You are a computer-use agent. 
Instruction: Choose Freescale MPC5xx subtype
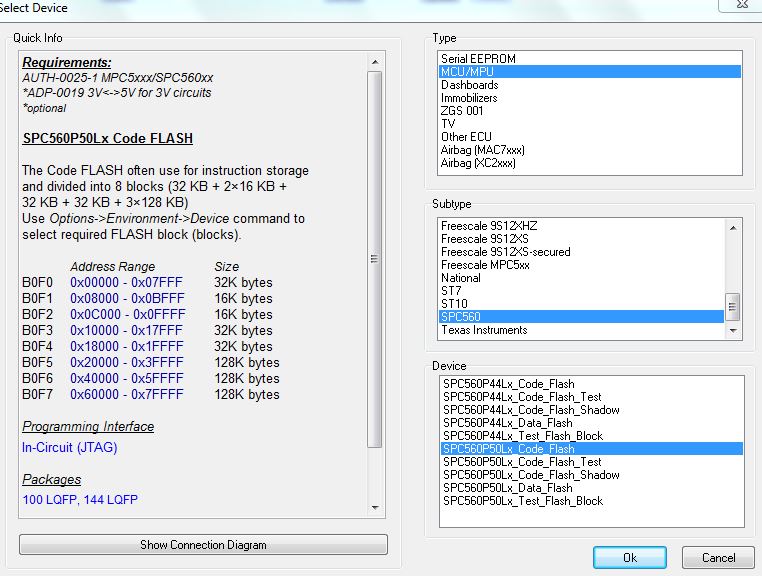581,265
